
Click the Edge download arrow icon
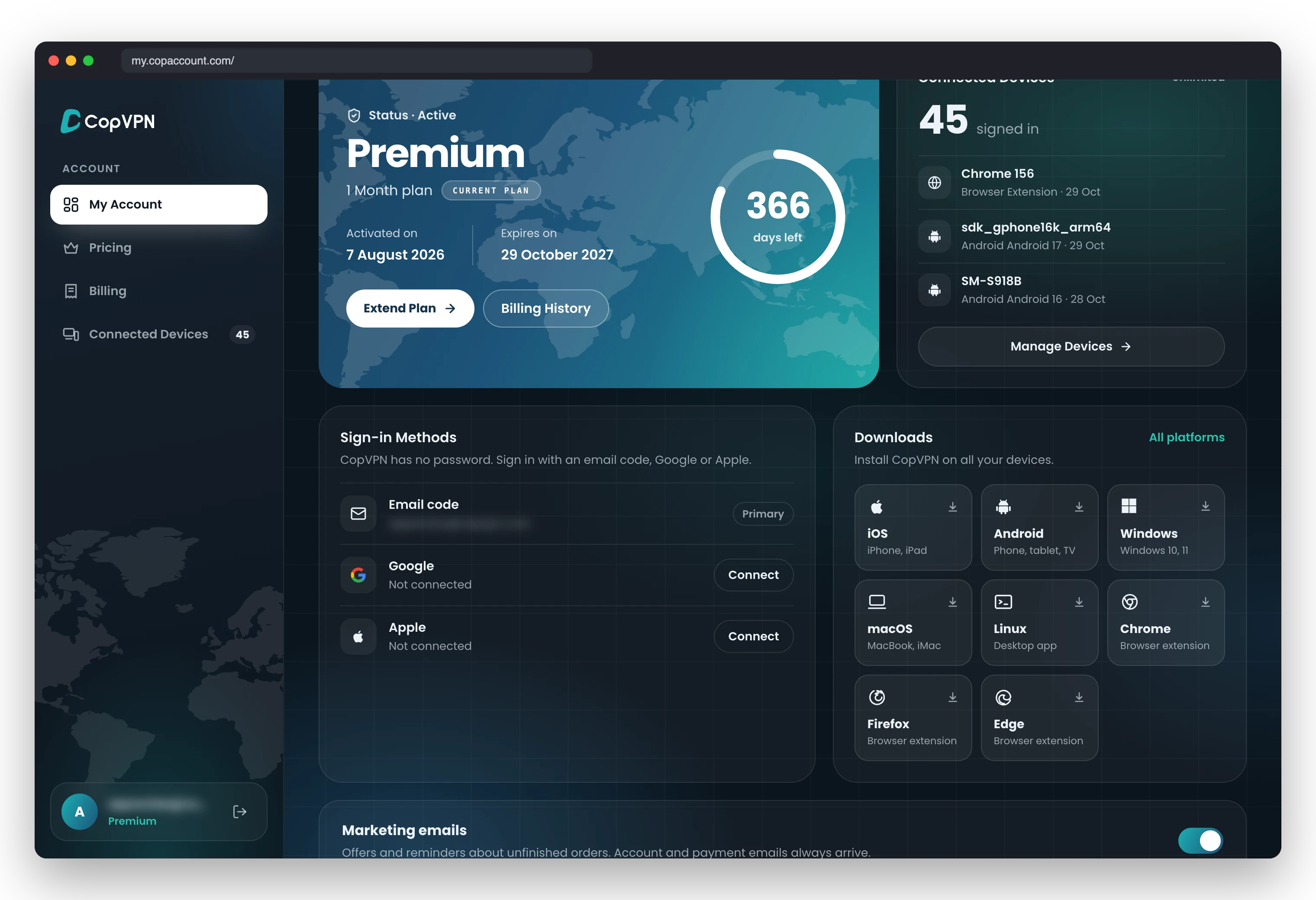tap(1079, 697)
